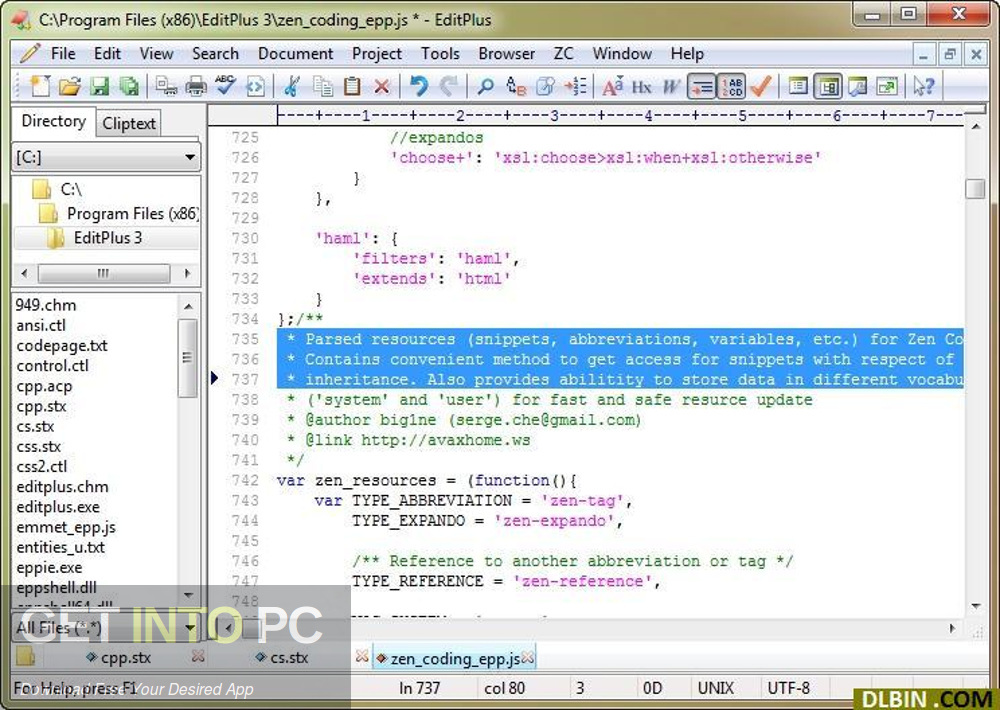Click line number 742 in the gutter
Viewport: 1000px width, 710px height.
(x=246, y=480)
